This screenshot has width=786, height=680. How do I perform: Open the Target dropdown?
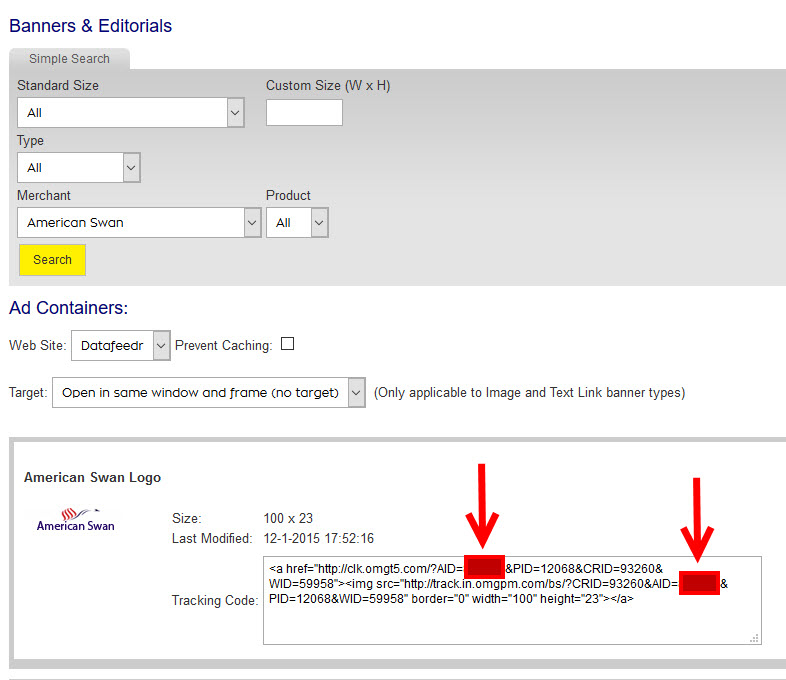coord(209,392)
